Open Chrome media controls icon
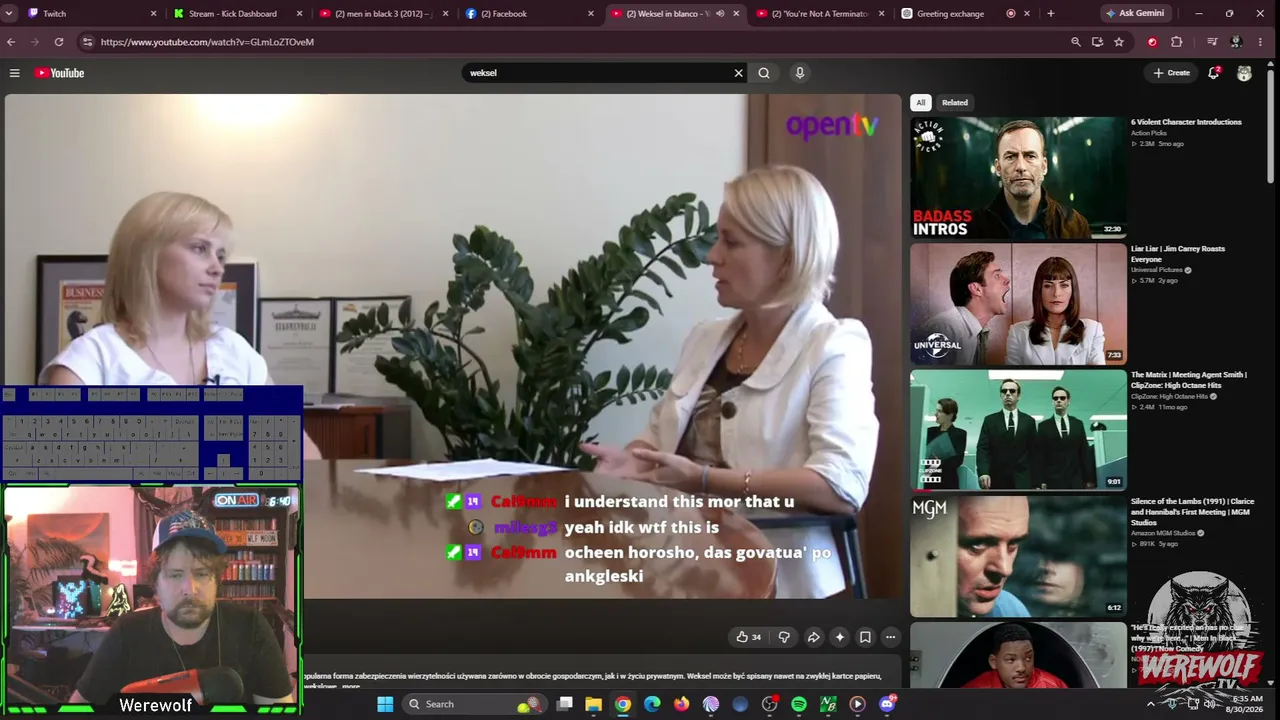Screen dimensions: 1280x720 [1212, 42]
